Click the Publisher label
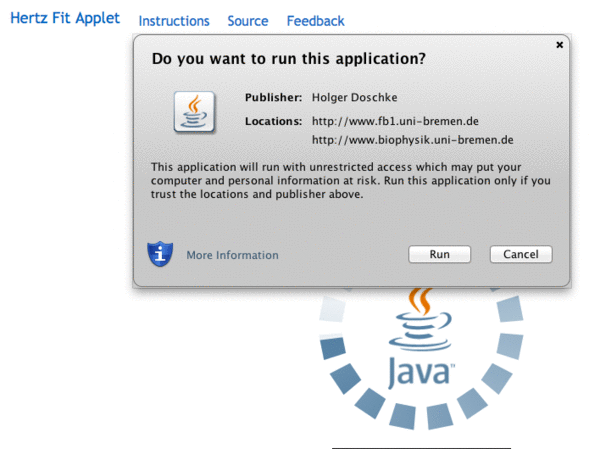The height and width of the screenshot is (449, 600). click(273, 97)
